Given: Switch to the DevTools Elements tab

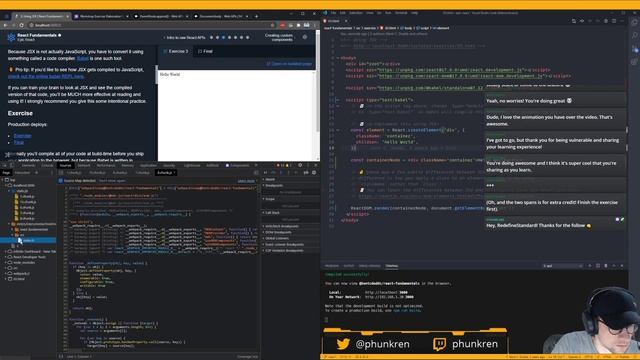Looking at the screenshot, I should [x=28, y=165].
